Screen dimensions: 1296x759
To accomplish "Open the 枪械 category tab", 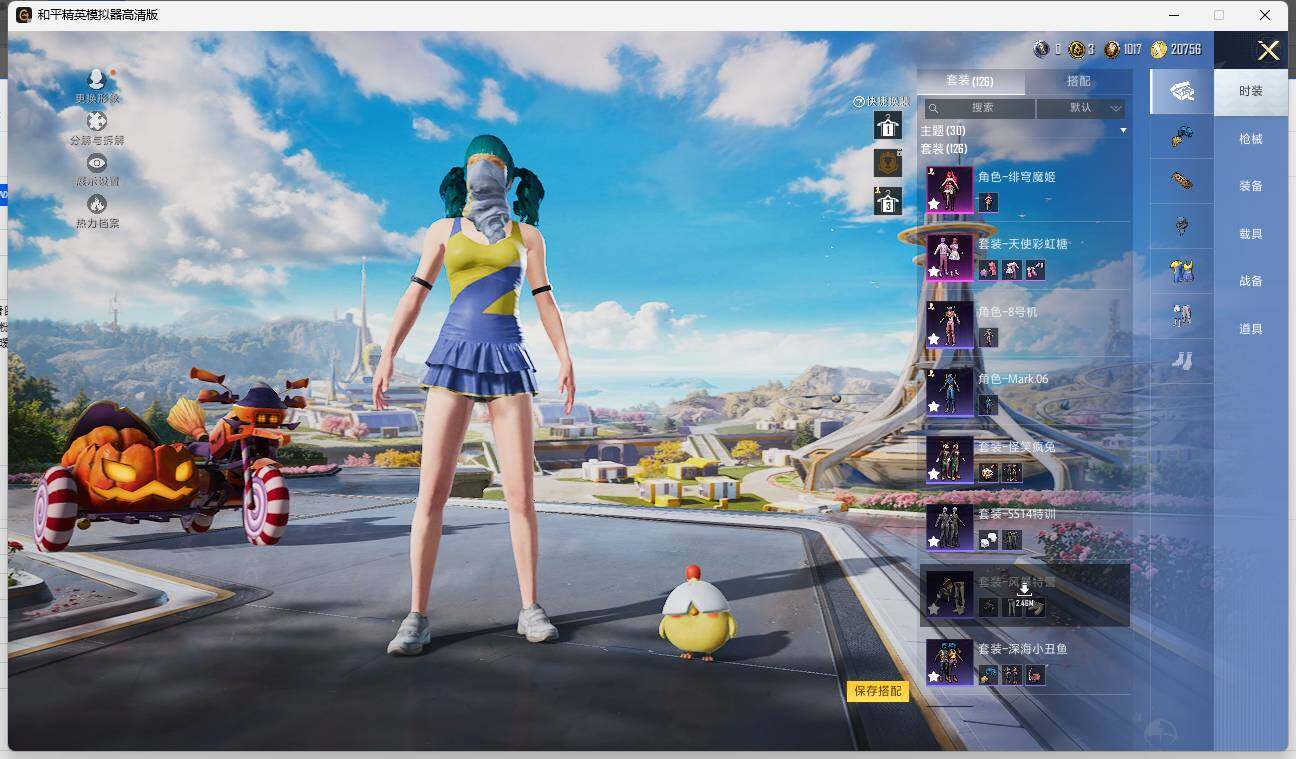I will click(1250, 139).
